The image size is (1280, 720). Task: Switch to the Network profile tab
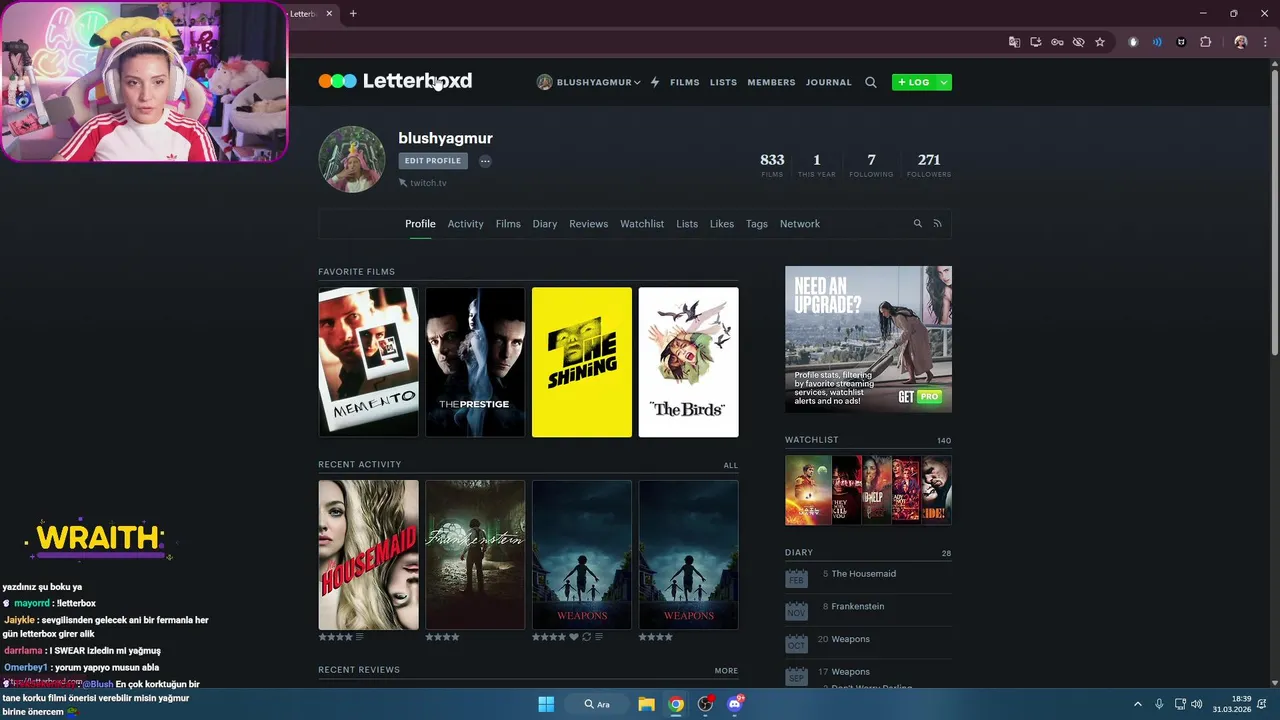800,224
